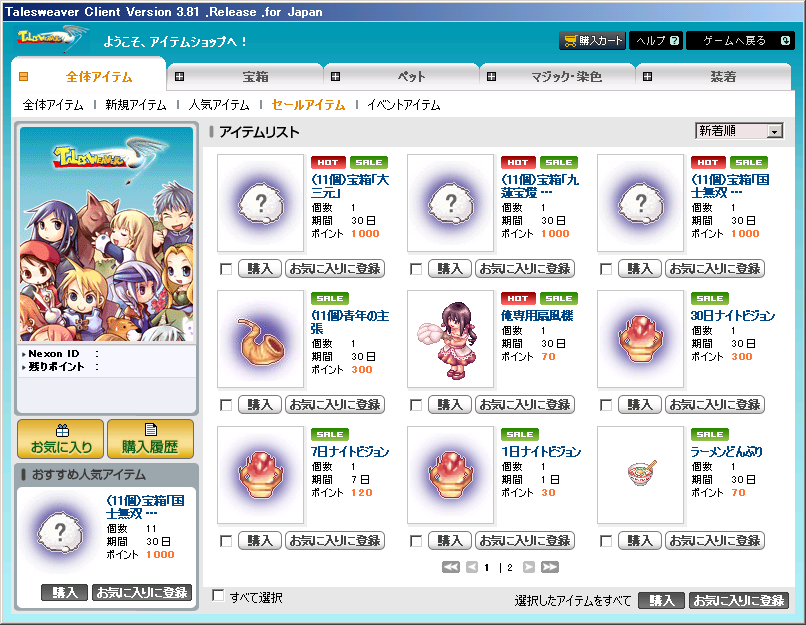Enable the すべて選択 select-all checkbox
806x625 pixels.
tap(218, 597)
